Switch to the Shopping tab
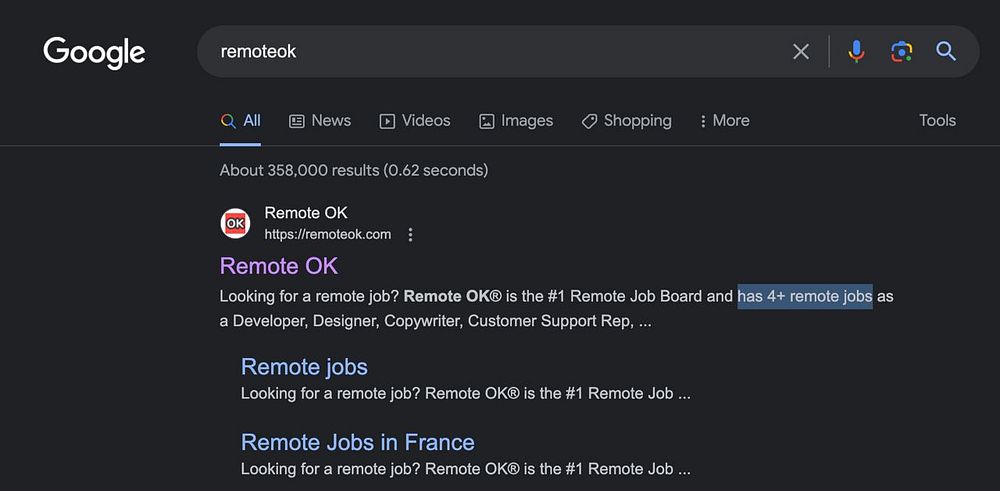 click(x=627, y=121)
